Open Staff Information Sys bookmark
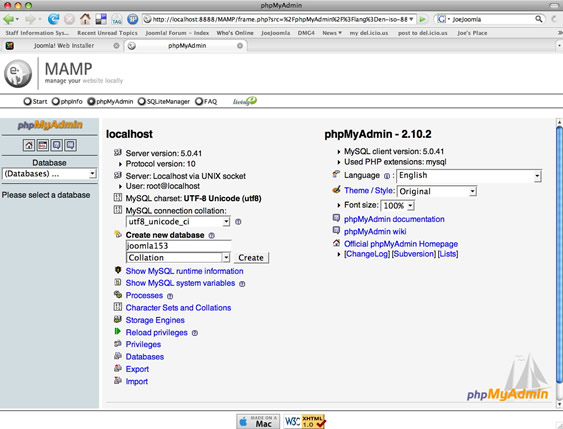 click(x=37, y=33)
